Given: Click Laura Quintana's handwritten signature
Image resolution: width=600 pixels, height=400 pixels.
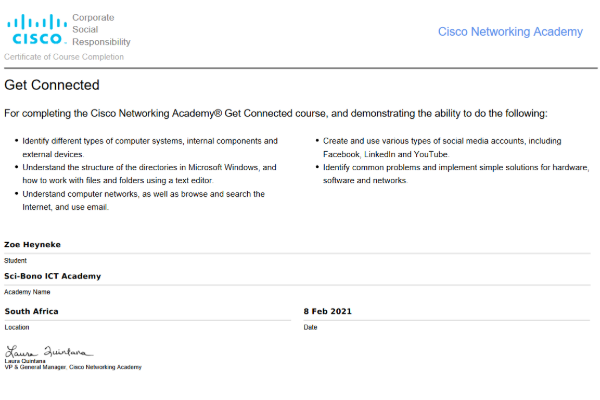Looking at the screenshot, I should pos(48,351).
